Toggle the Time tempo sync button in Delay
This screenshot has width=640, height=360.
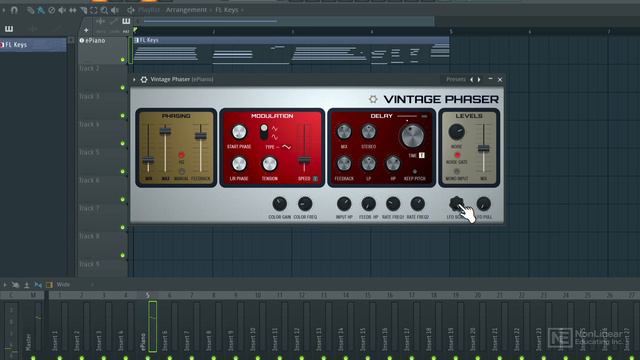coord(422,156)
